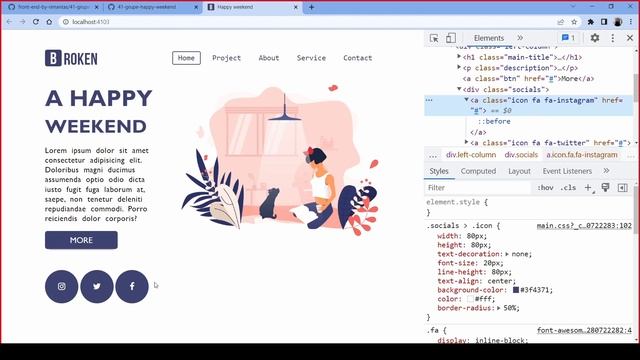Switch to the Elements panel tab

[x=489, y=38]
